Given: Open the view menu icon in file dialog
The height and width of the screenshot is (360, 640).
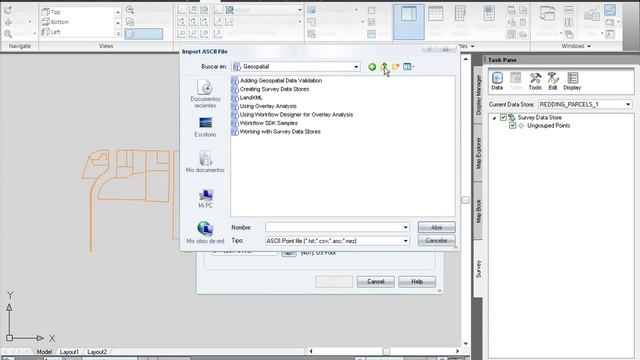Looking at the screenshot, I should (408, 67).
